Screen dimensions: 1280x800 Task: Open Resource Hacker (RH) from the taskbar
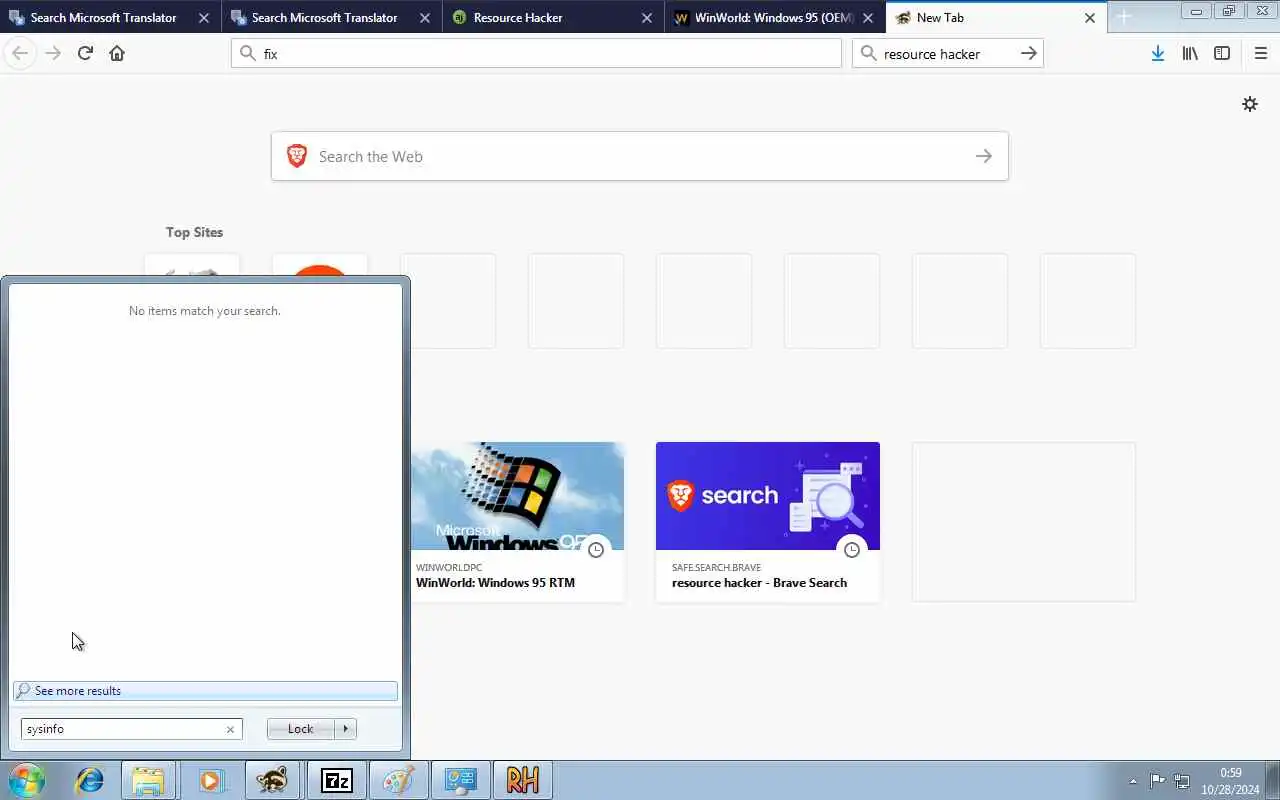coord(522,780)
